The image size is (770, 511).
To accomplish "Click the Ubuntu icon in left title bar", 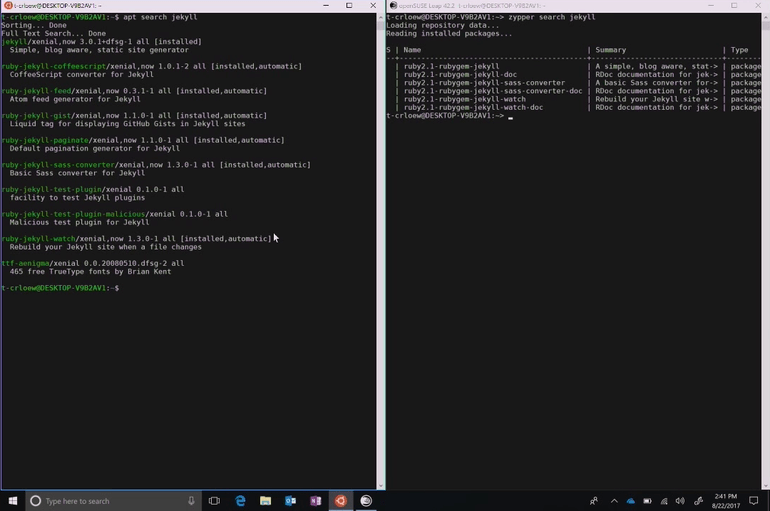I will coord(6,5).
